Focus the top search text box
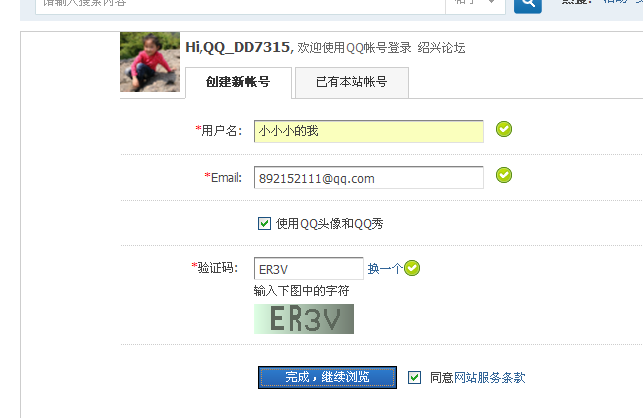 [x=240, y=5]
